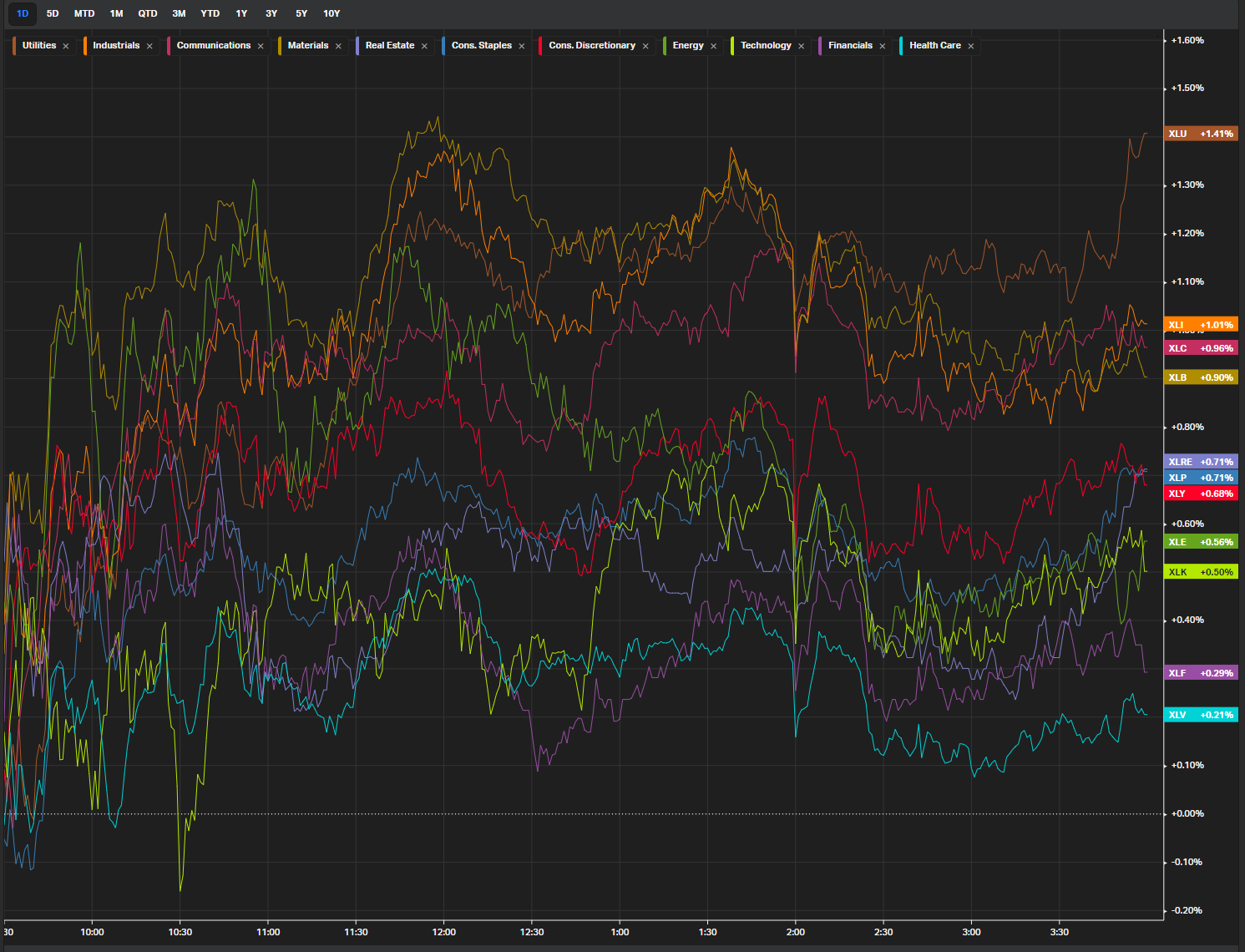Remove Health Care sector from chart
Image resolution: width=1245 pixels, height=952 pixels.
[970, 46]
